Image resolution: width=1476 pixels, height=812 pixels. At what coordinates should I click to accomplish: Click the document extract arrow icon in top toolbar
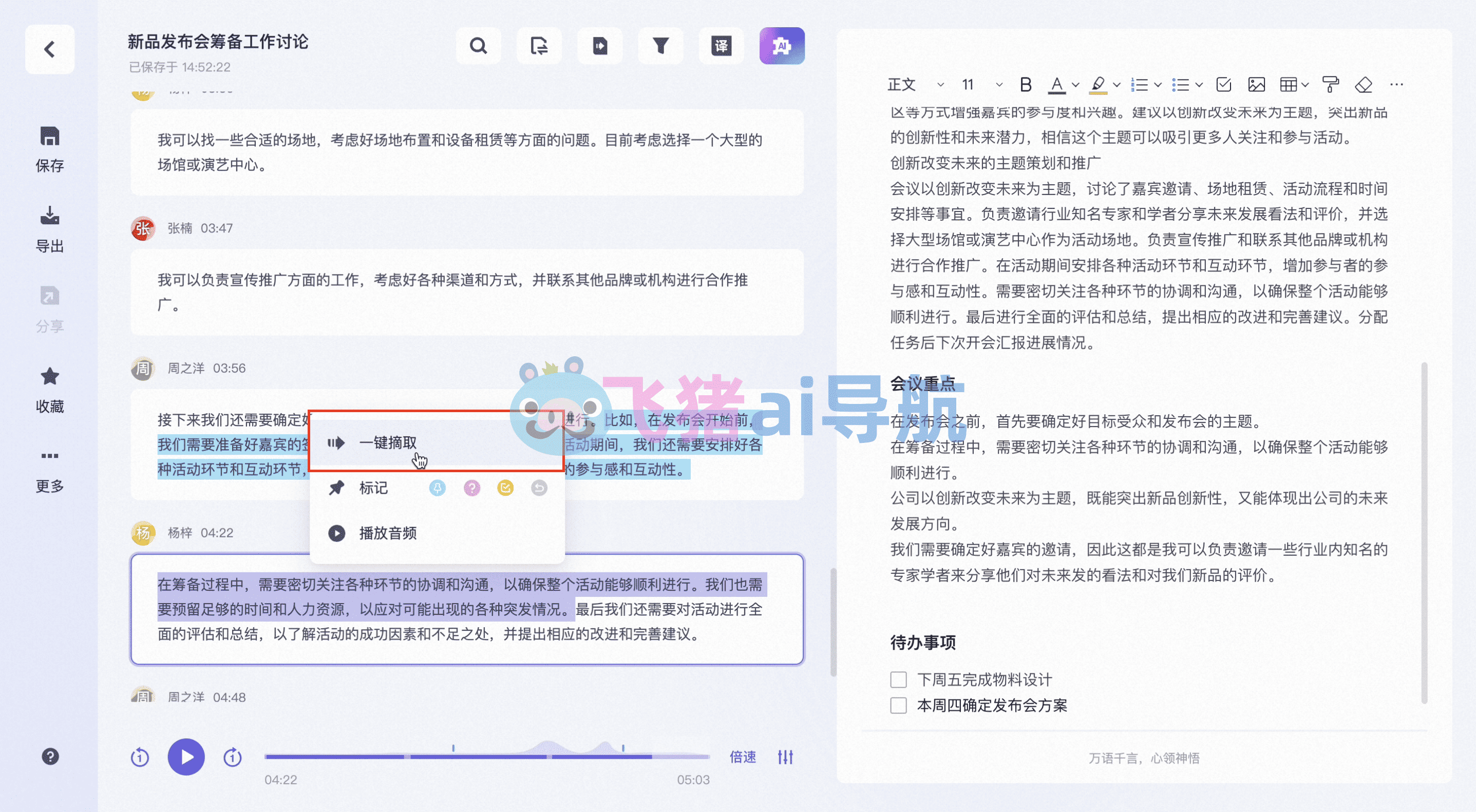(600, 46)
